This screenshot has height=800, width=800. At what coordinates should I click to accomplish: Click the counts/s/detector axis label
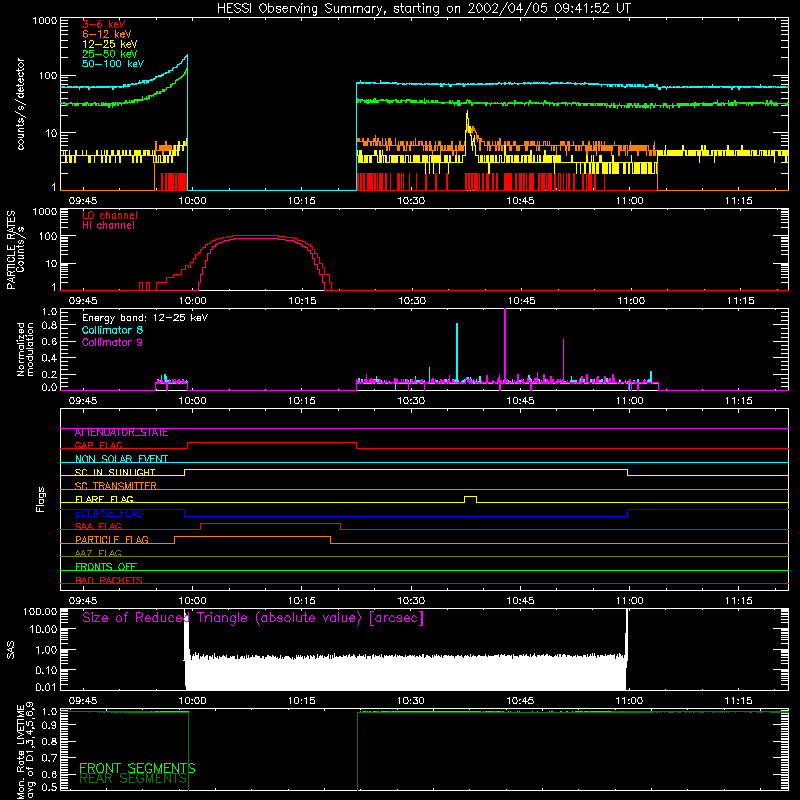click(x=20, y=104)
